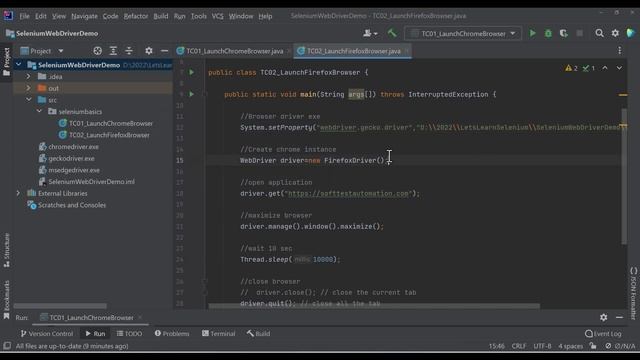
Task: Hide the Run tool window
Action: coord(619,317)
